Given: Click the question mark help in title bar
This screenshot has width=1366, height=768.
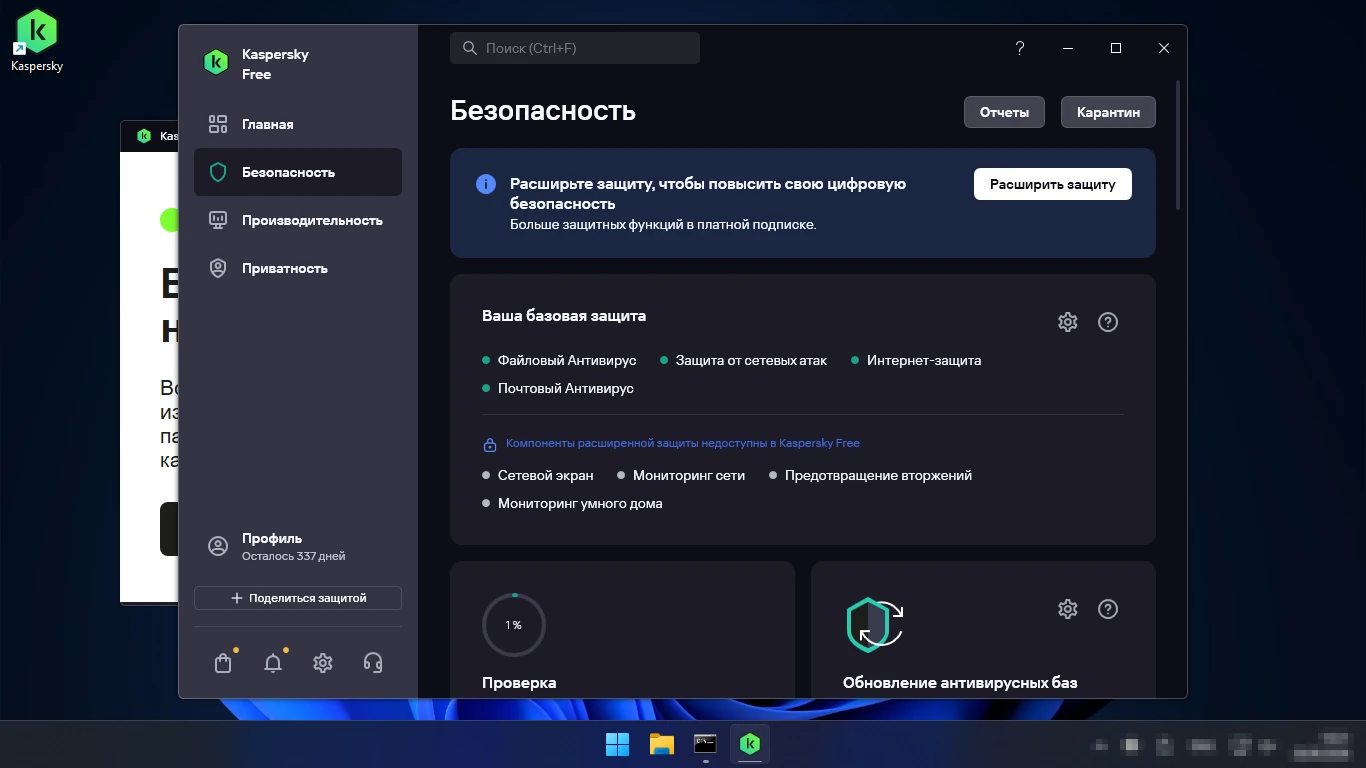Looking at the screenshot, I should 1020,48.
